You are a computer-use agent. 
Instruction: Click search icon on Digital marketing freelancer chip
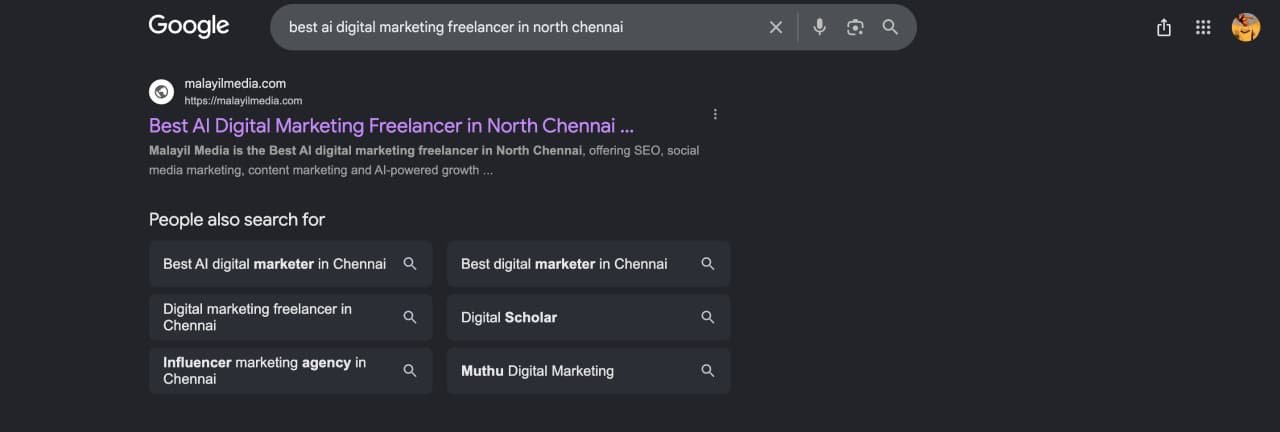click(x=410, y=317)
